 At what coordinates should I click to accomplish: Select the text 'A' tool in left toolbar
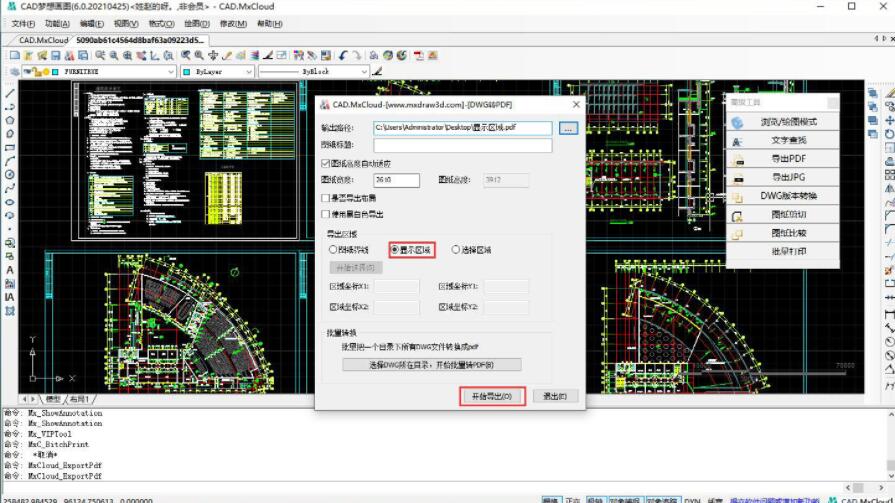point(9,270)
